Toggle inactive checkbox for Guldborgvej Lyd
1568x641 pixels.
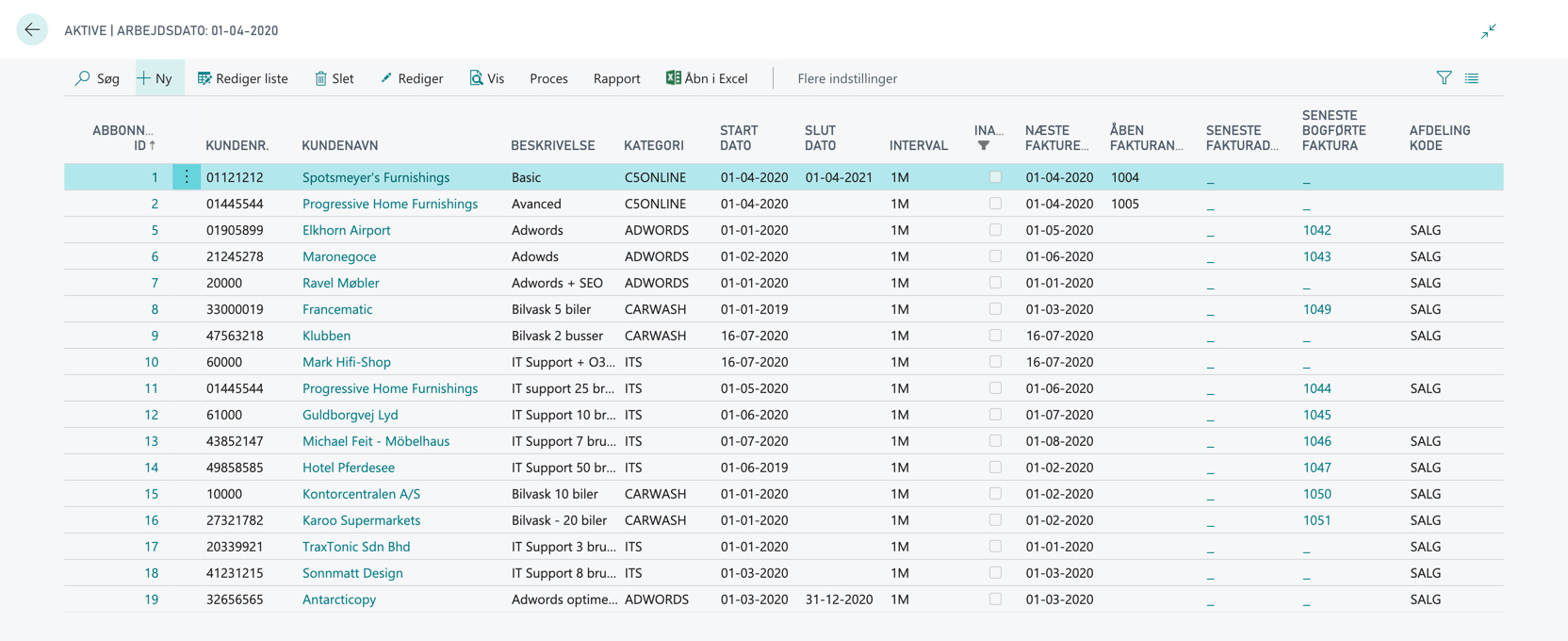pyautogui.click(x=995, y=415)
